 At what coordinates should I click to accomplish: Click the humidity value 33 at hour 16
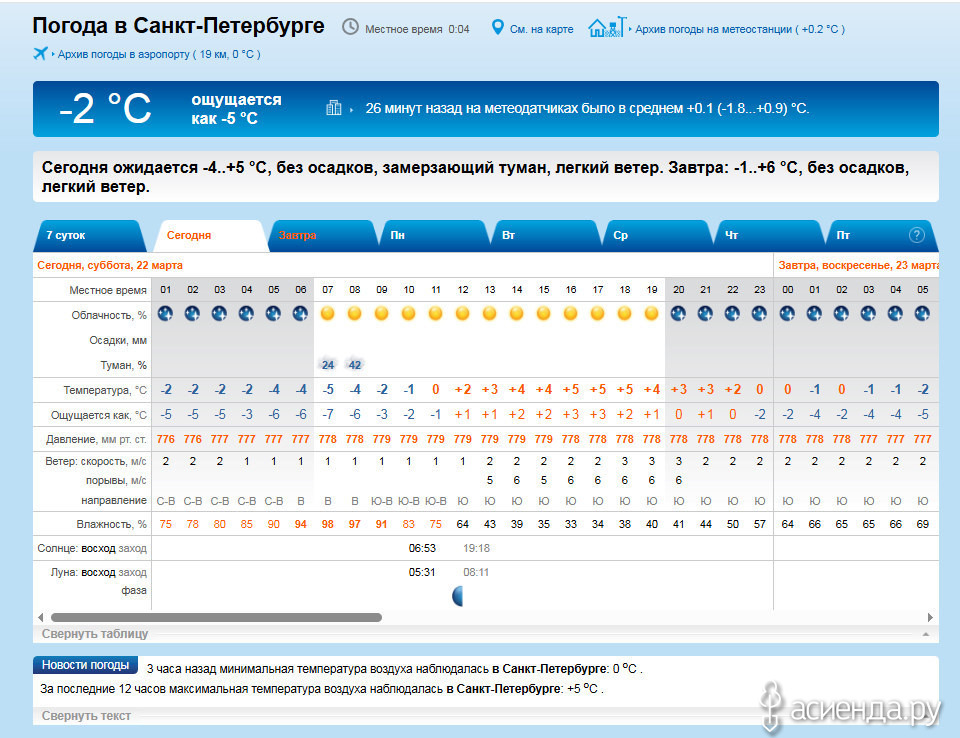click(x=571, y=524)
